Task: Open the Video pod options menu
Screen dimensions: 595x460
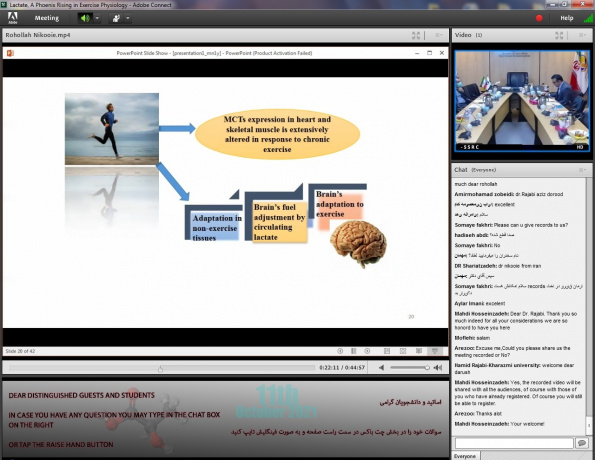Action: pyautogui.click(x=582, y=35)
